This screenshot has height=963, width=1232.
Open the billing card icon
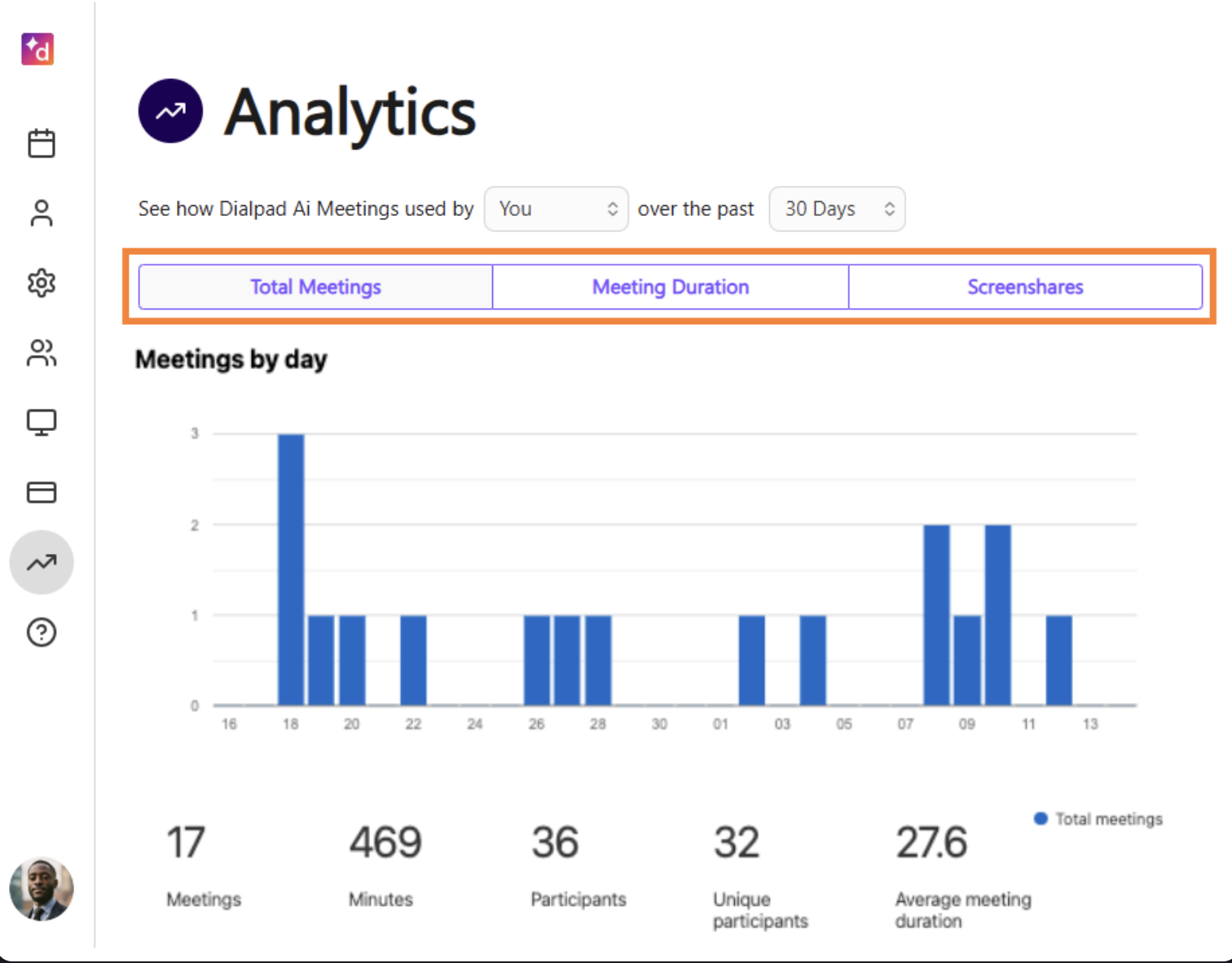pyautogui.click(x=42, y=492)
